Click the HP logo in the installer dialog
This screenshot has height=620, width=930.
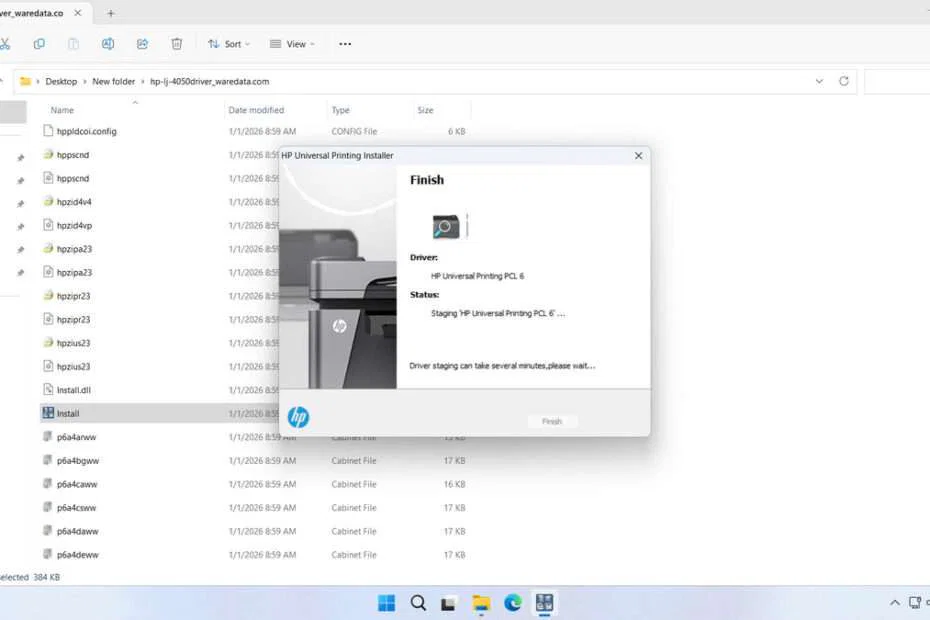298,417
